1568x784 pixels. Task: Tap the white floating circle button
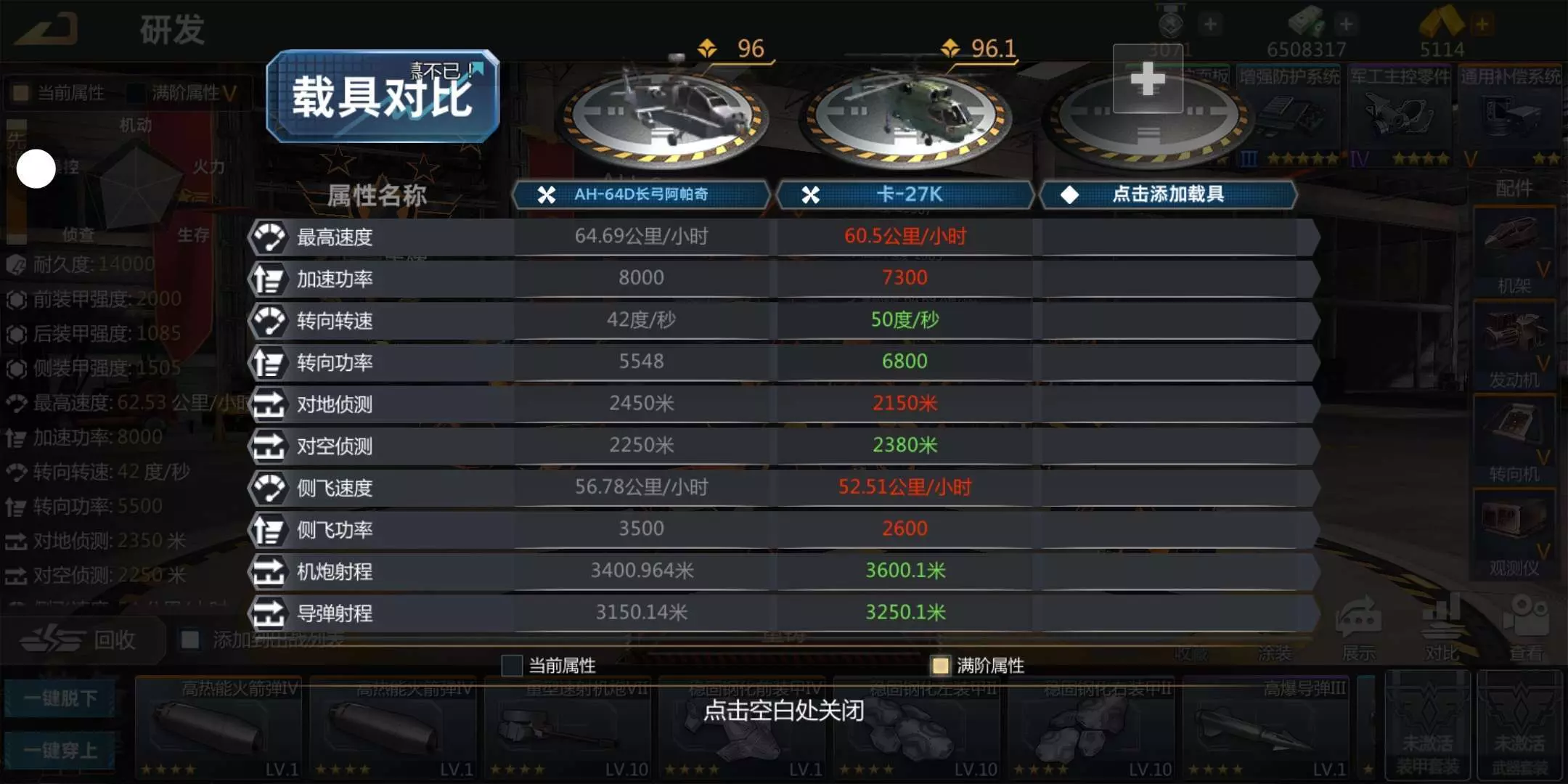coord(36,168)
